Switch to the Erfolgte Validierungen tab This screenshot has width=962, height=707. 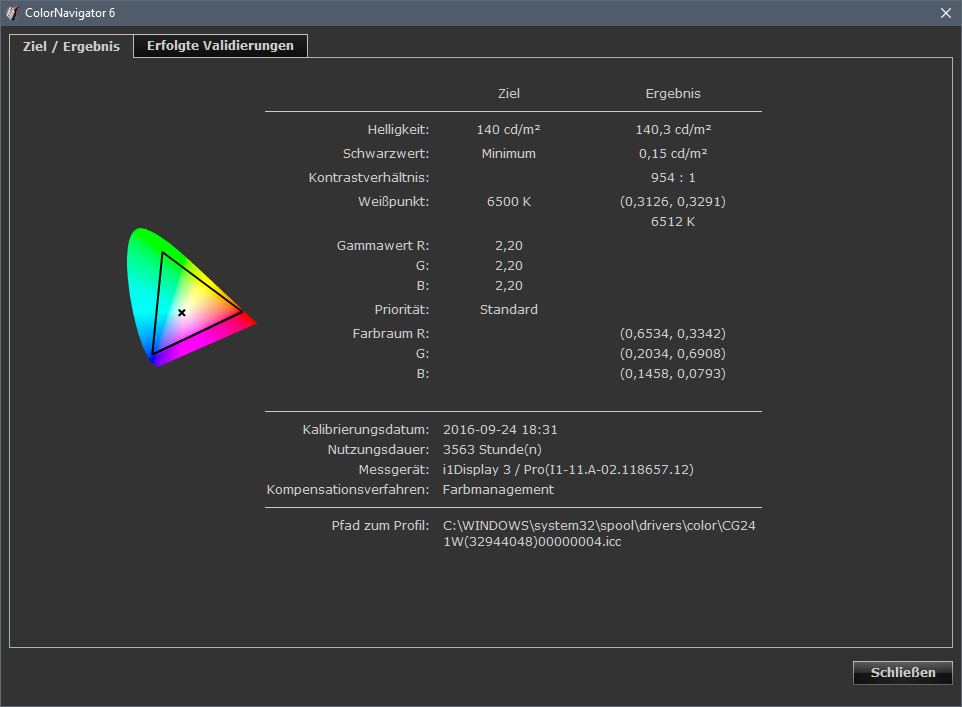pyautogui.click(x=220, y=45)
